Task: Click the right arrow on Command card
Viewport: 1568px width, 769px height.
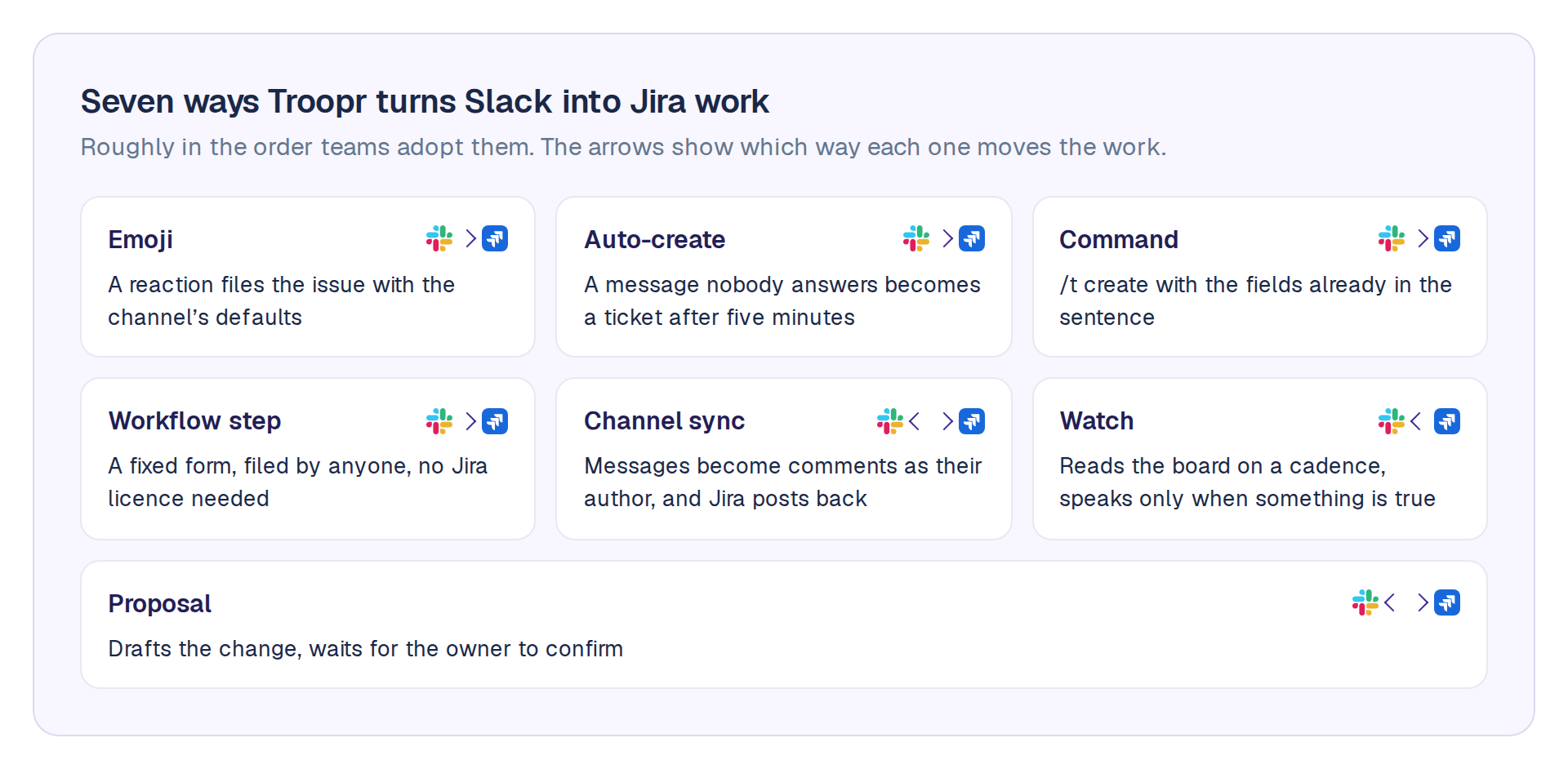Action: 1423,238
